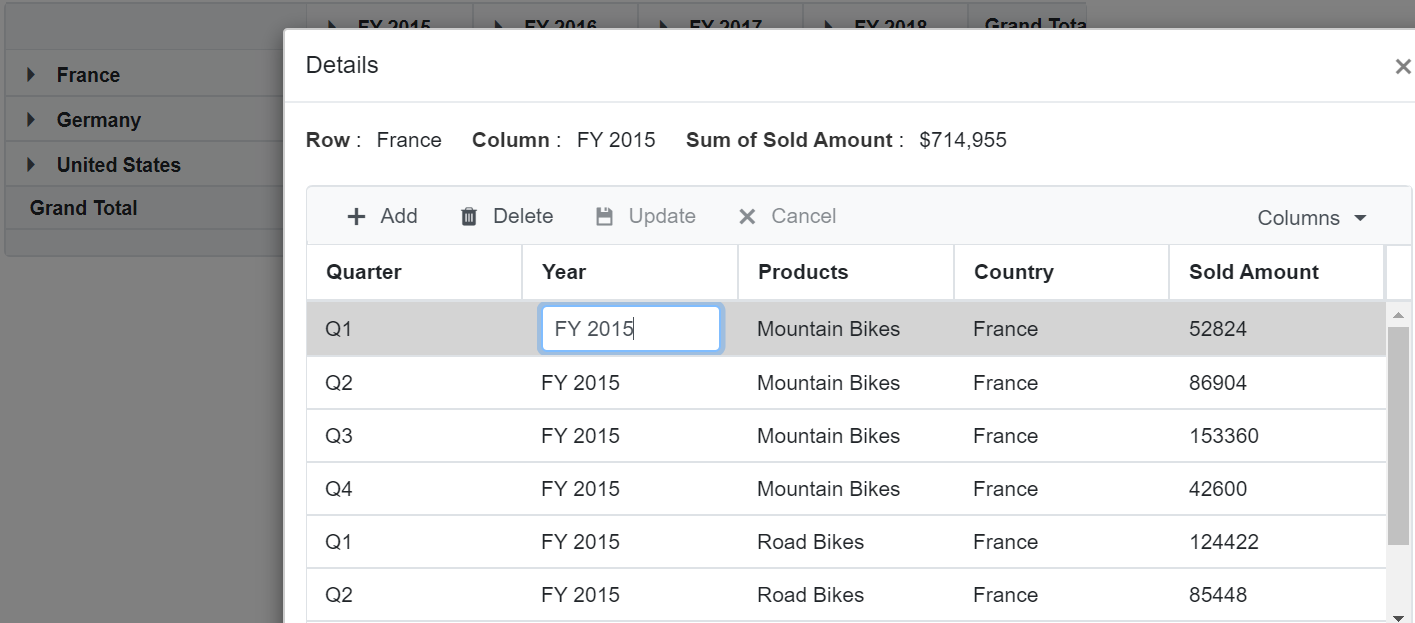Click the Add record plus icon
Viewport: 1415px width, 623px height.
(x=356, y=215)
